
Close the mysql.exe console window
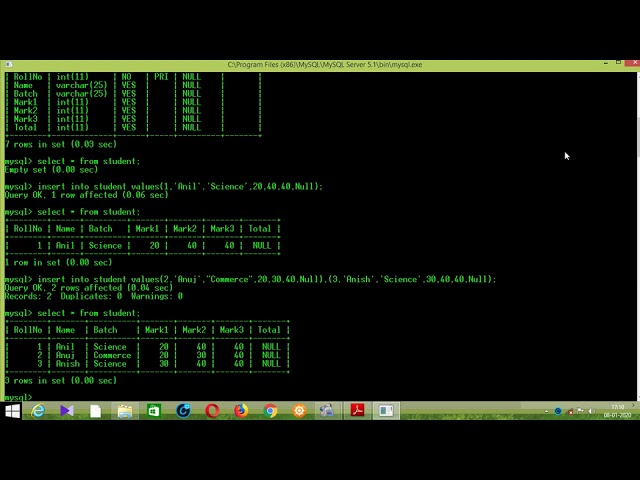[634, 62]
